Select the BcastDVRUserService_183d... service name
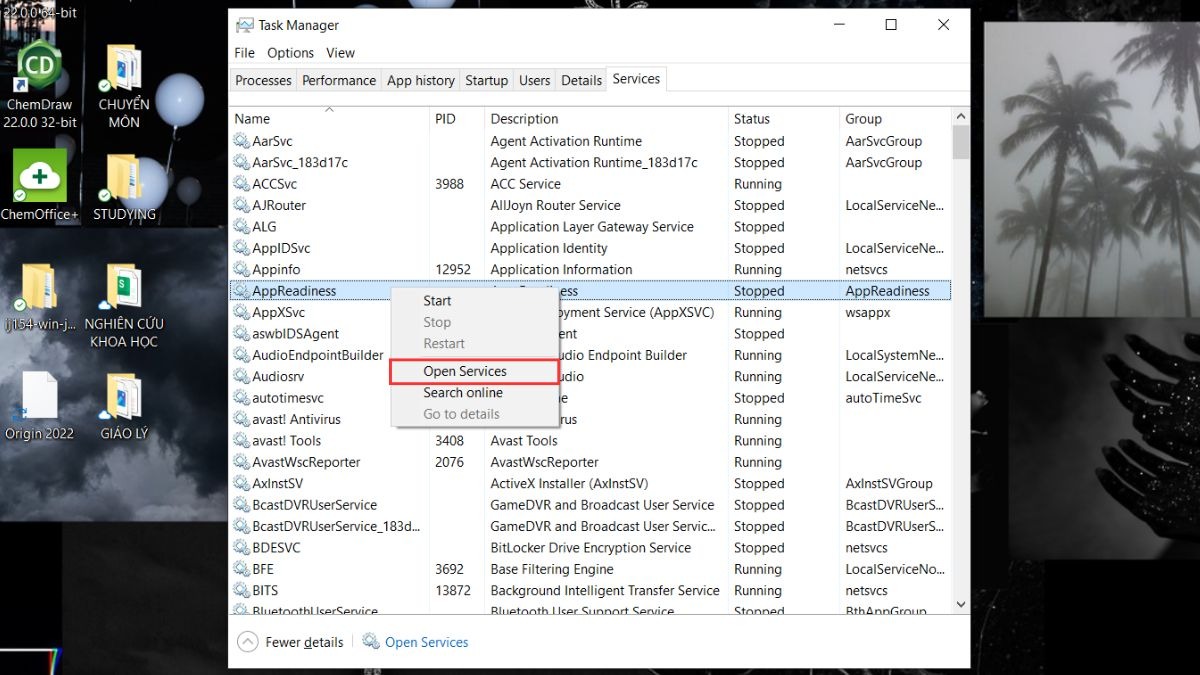Screen dimensions: 1200x675 point(336,526)
